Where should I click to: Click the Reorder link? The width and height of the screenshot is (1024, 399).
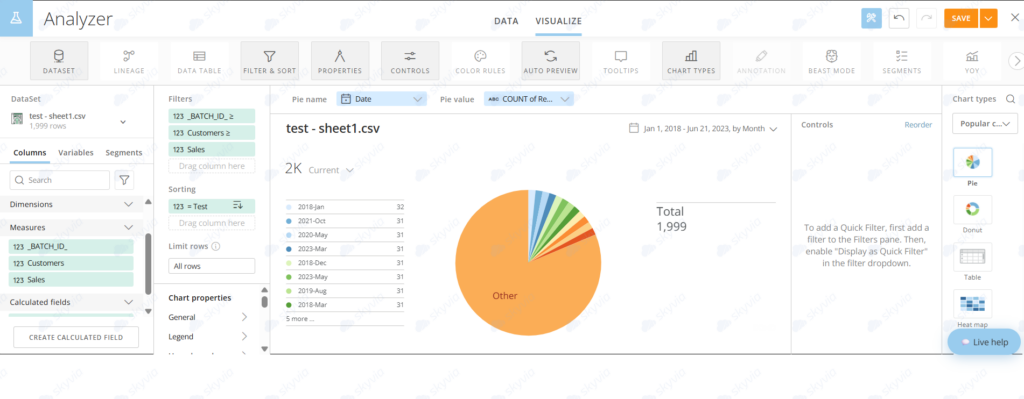(x=918, y=125)
